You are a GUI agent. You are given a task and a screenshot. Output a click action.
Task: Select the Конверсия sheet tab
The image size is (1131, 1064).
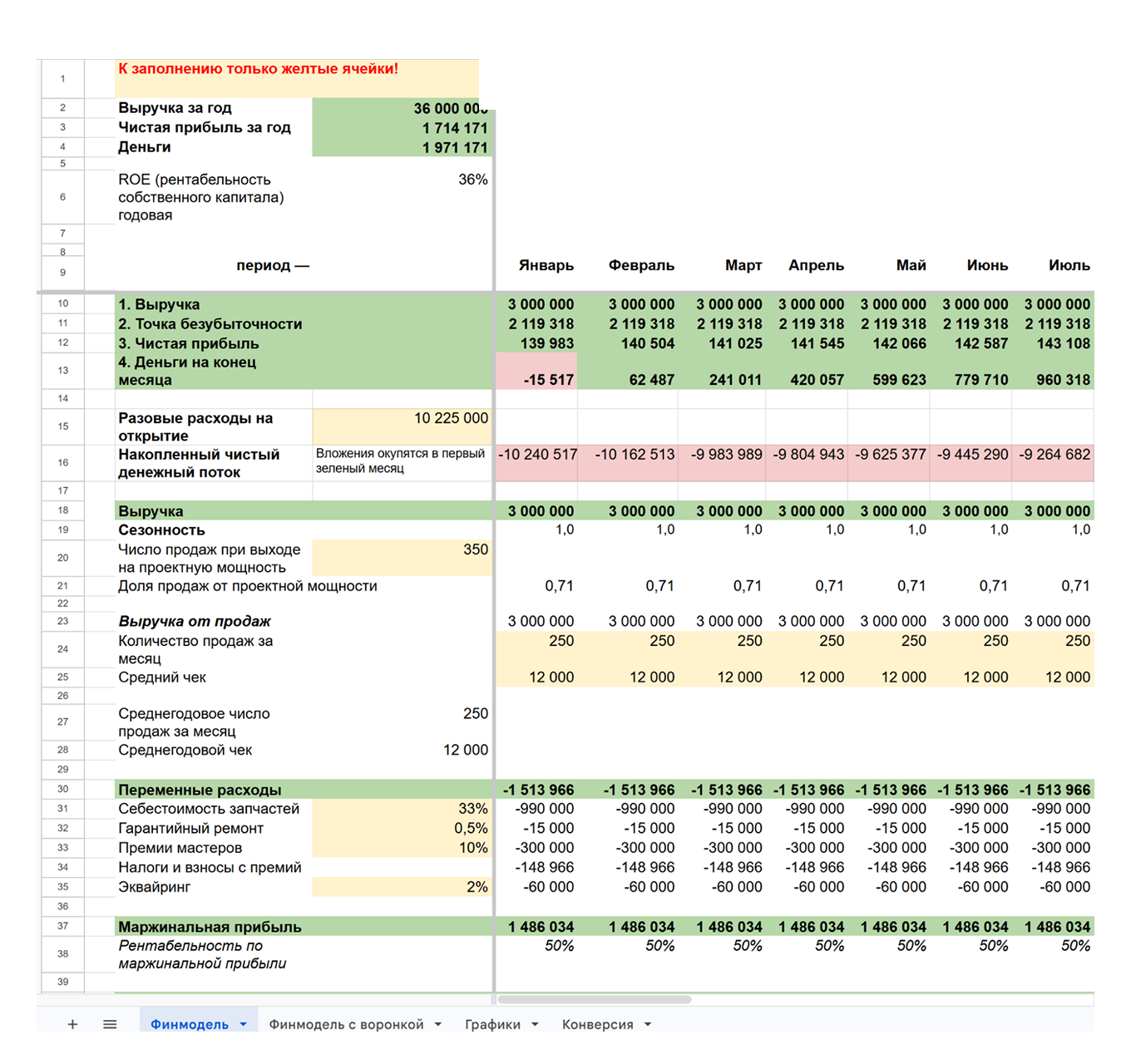[x=597, y=1024]
